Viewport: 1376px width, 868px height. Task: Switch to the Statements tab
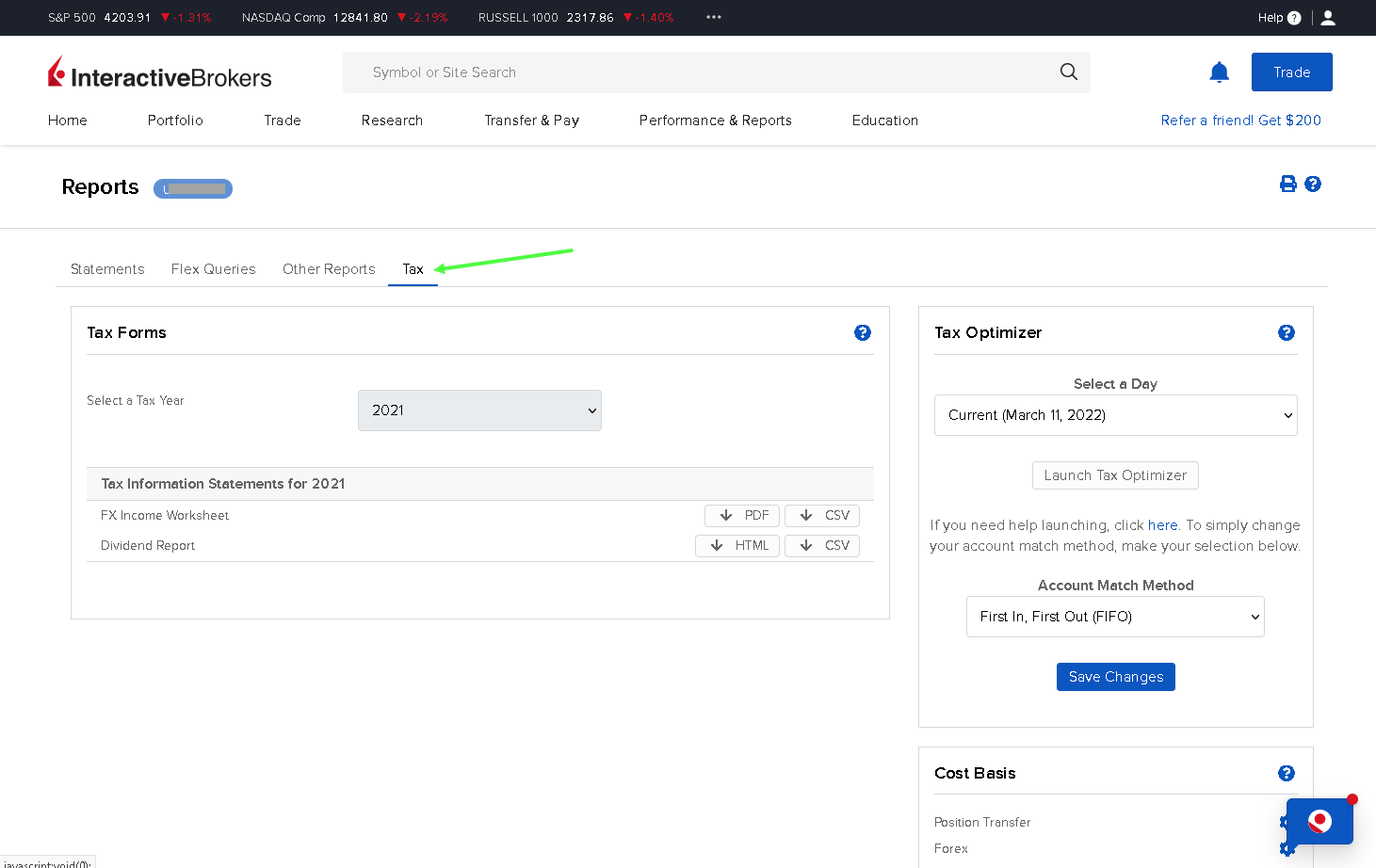107,269
